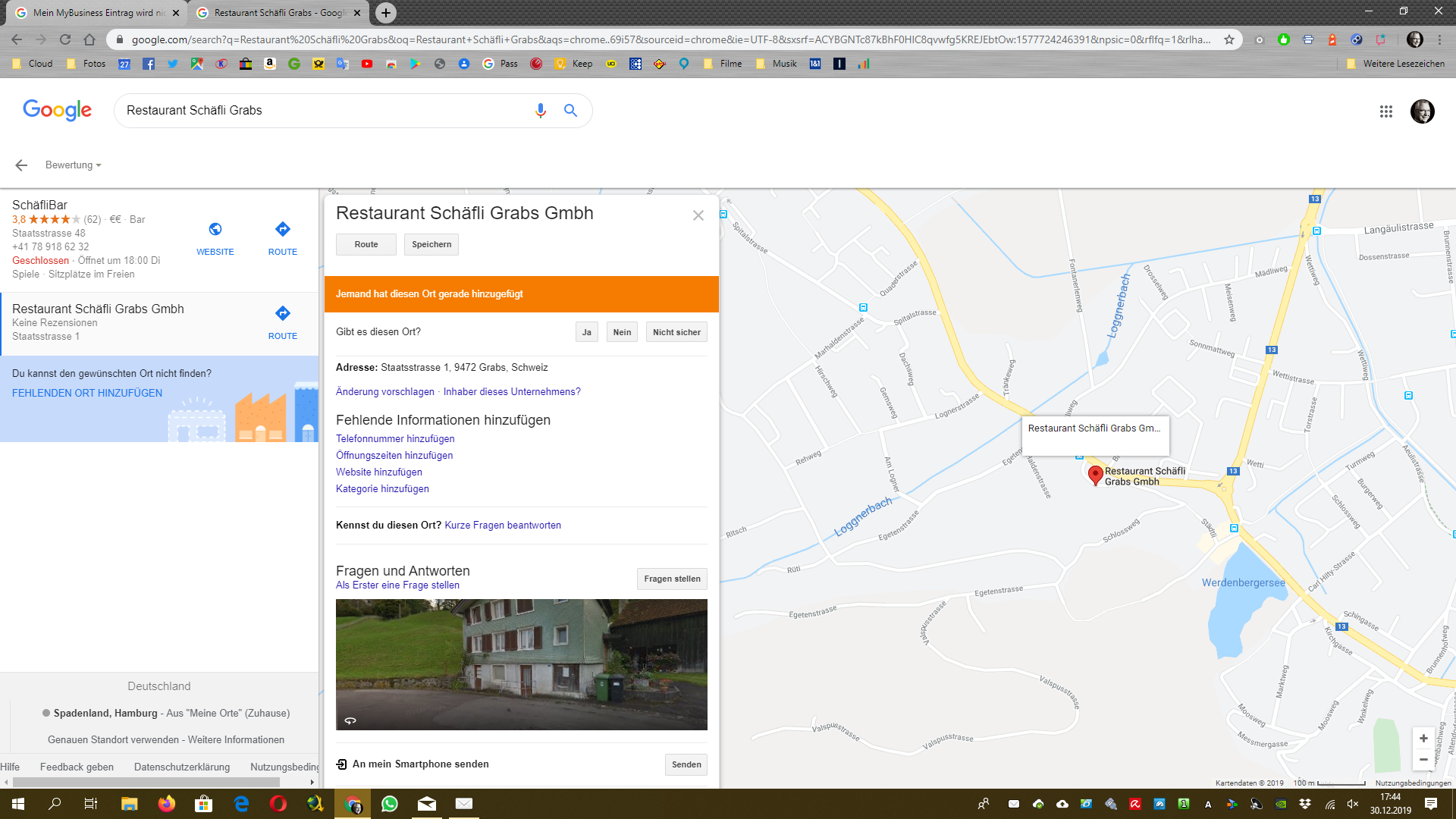Click the blue search magnifier icon
Screen dimensions: 1456x819
570,111
